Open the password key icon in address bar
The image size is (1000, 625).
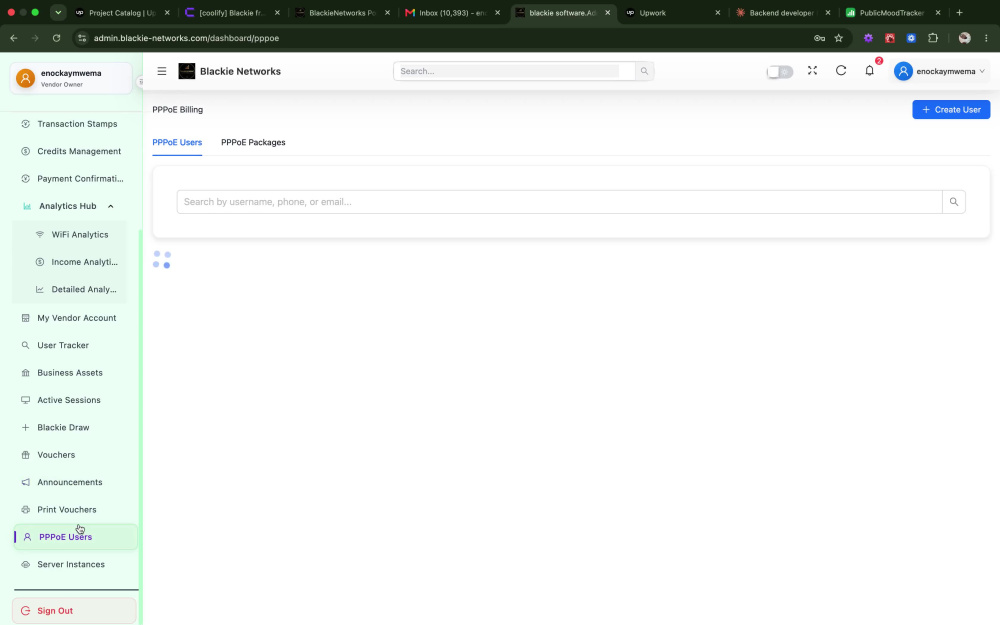(x=820, y=38)
